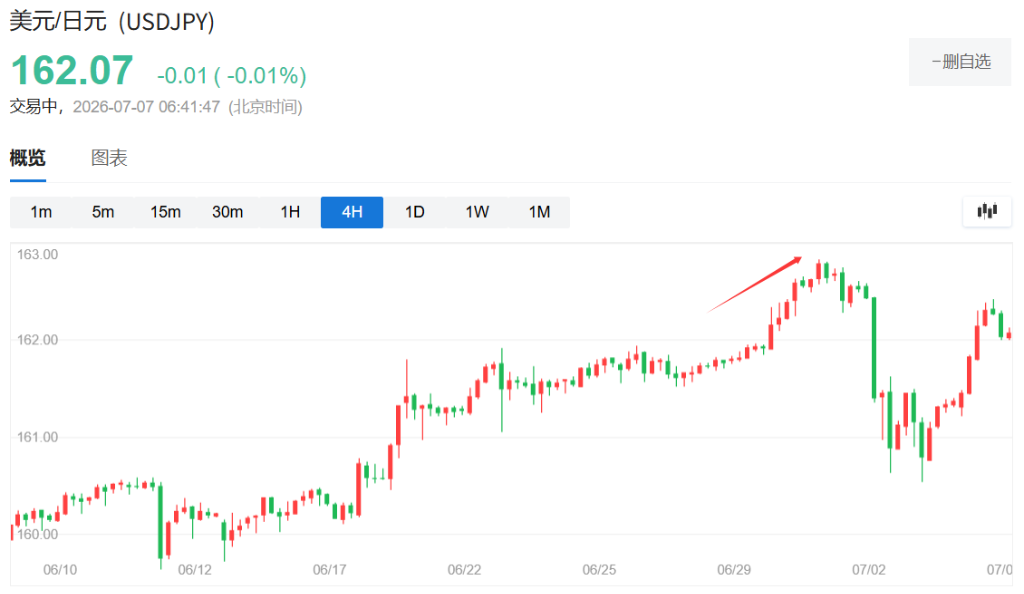Click the 美元/日元 (USDJPY) title

point(112,22)
